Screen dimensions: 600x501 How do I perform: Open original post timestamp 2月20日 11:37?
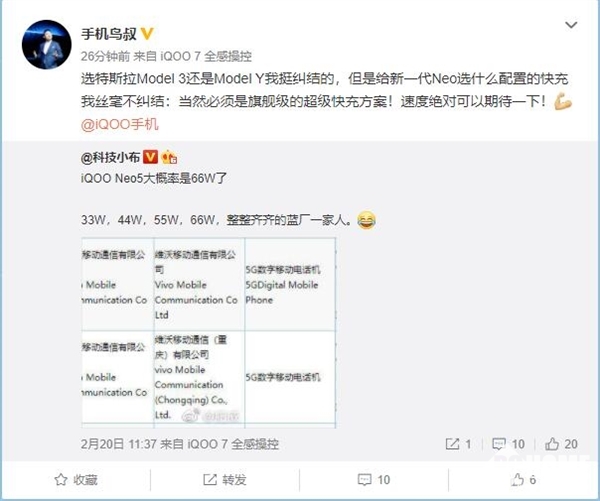(119, 444)
